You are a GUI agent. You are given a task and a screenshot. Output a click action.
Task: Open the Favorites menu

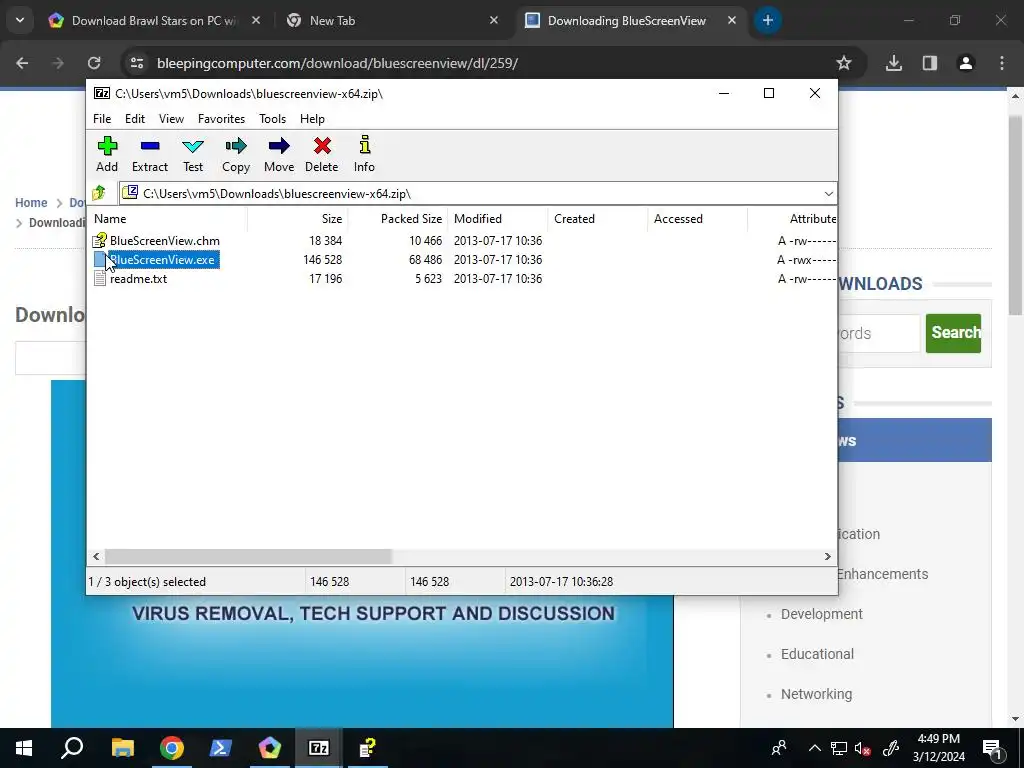tap(221, 119)
